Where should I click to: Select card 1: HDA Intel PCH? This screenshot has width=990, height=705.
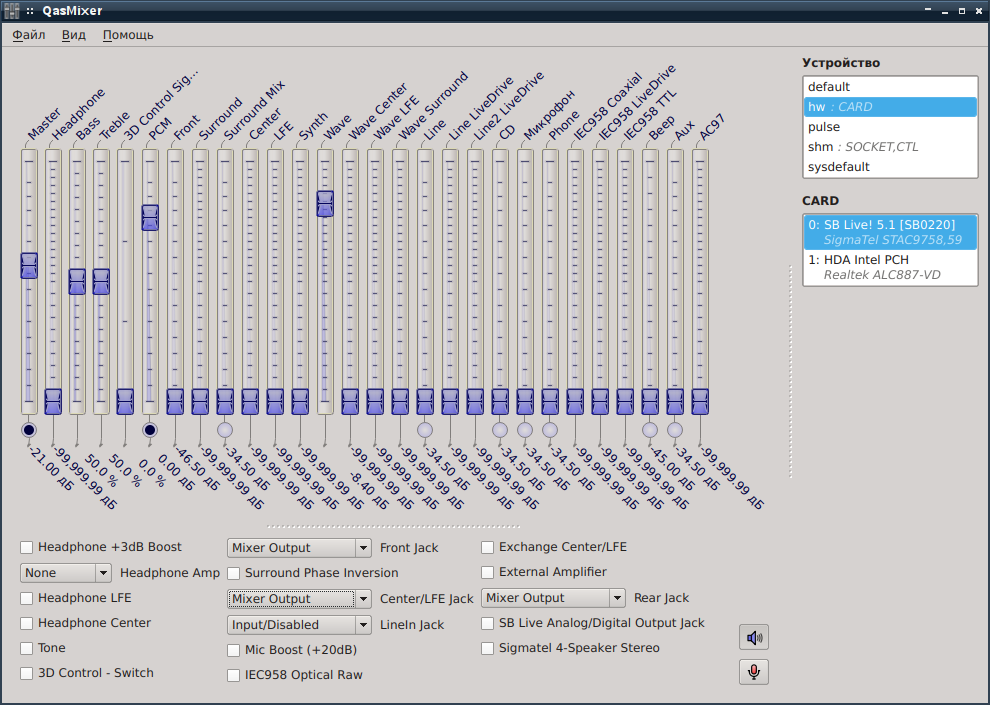(x=890, y=268)
